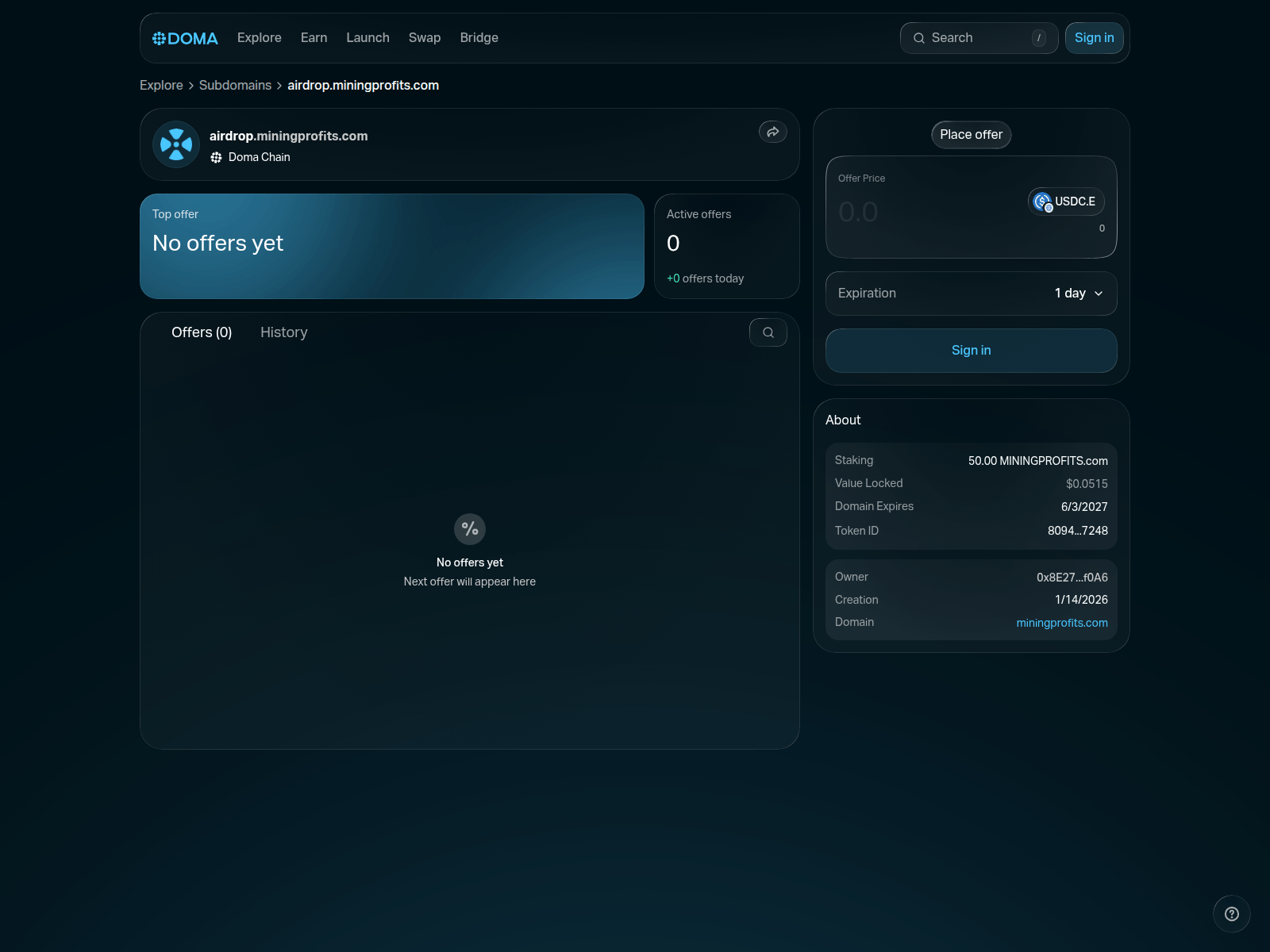This screenshot has width=1270, height=952.
Task: Click the DOMA logo icon
Action: pos(159,37)
